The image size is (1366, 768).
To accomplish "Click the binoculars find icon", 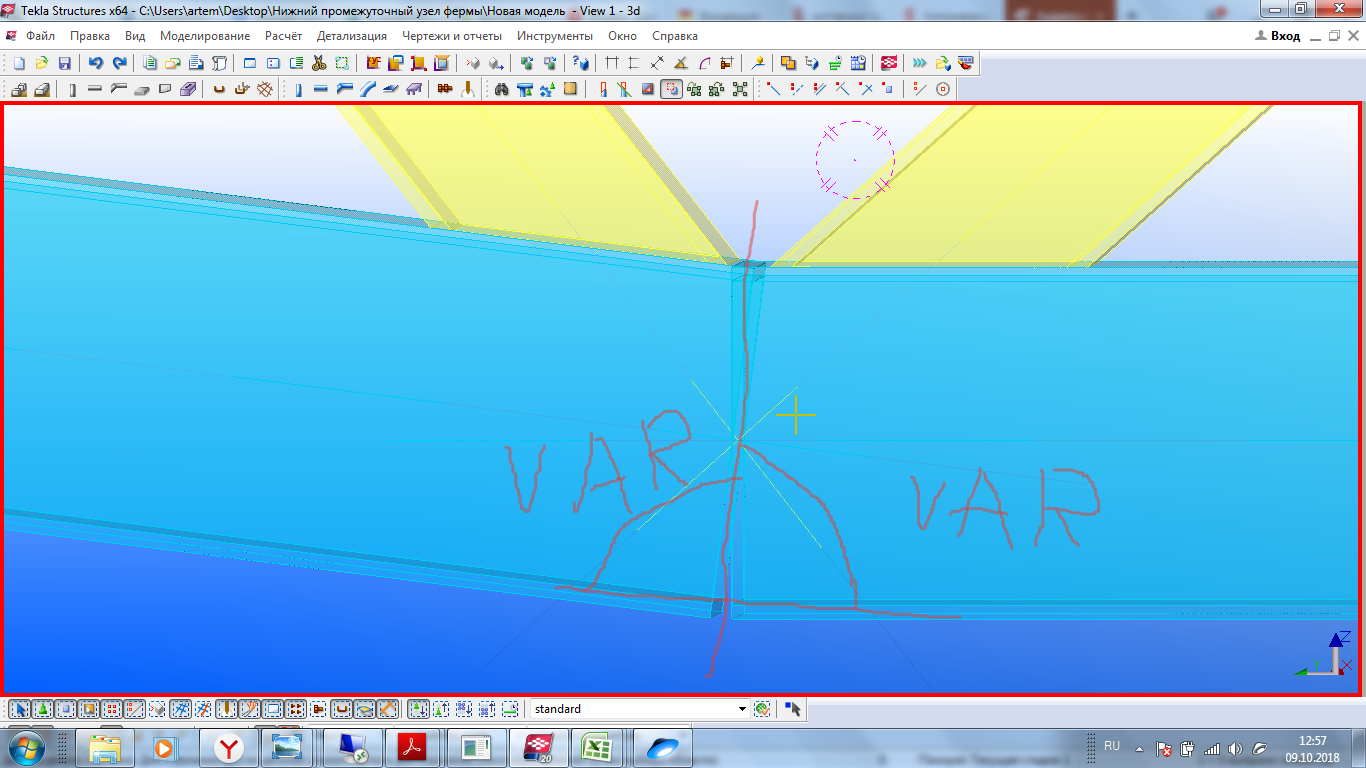I will (502, 89).
